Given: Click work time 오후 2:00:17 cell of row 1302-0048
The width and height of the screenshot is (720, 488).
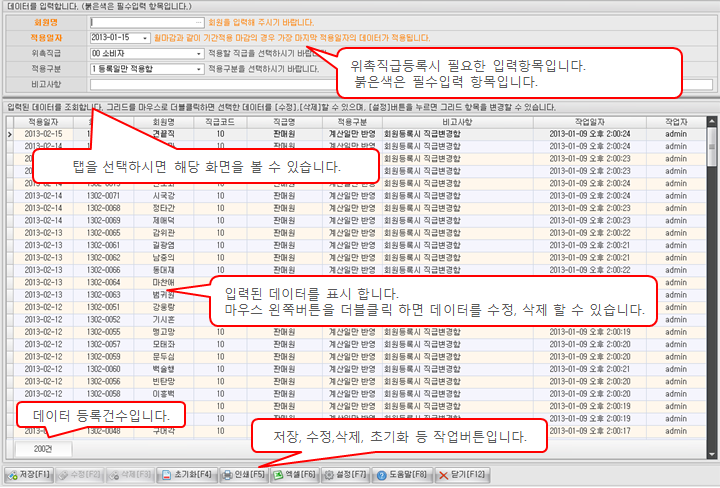Looking at the screenshot, I should [x=590, y=431].
